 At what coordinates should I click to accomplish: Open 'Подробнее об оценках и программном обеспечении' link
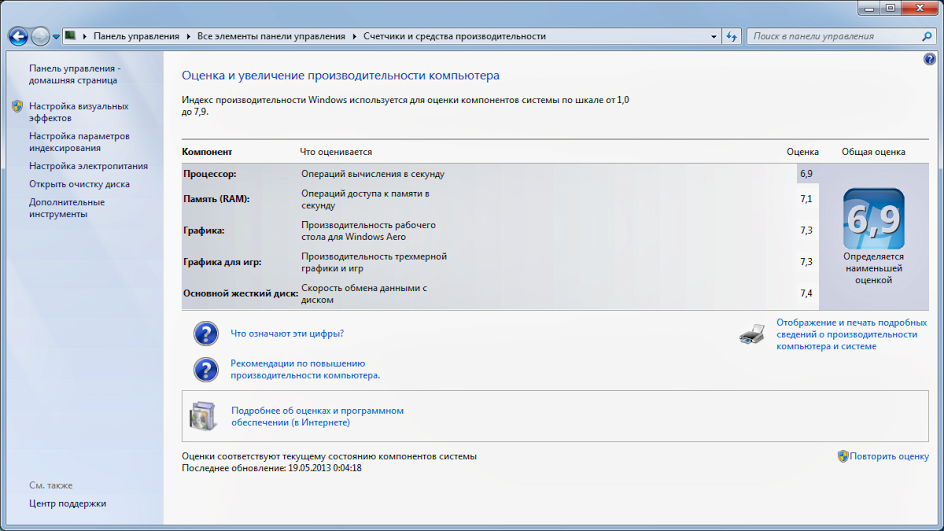[317, 417]
